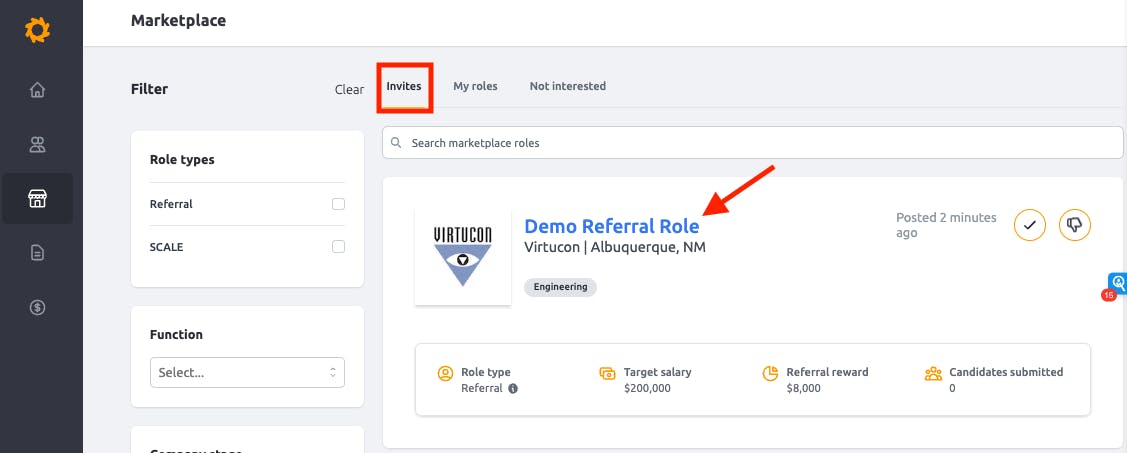Click the Role types heading

coord(182,160)
